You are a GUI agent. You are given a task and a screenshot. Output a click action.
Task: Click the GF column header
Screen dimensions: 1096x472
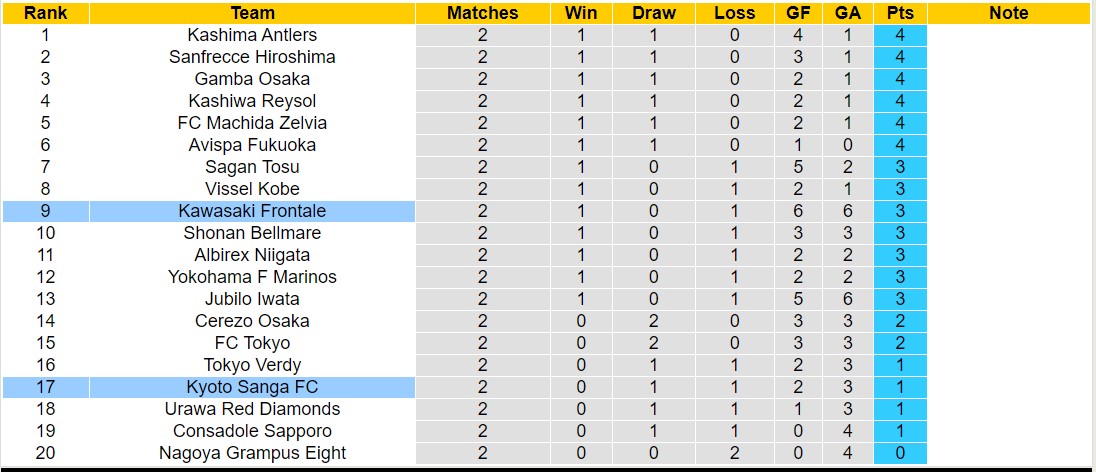(798, 13)
